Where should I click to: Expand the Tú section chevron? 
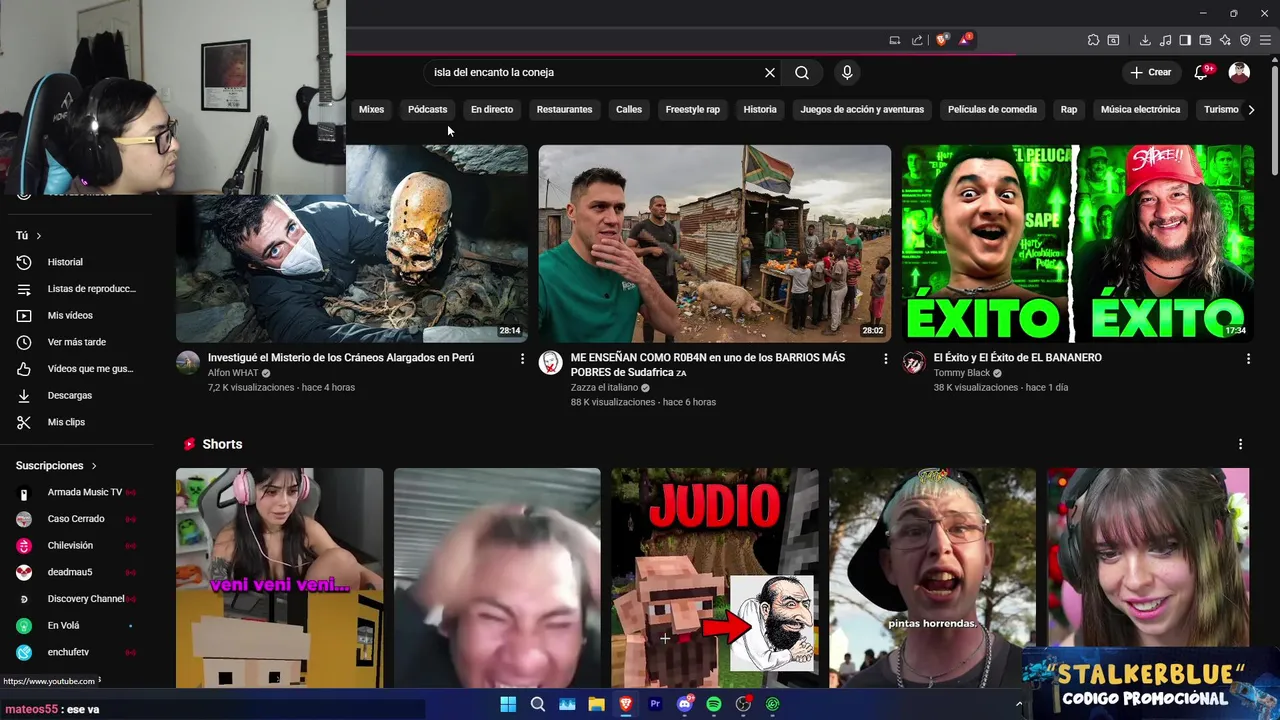[39, 236]
